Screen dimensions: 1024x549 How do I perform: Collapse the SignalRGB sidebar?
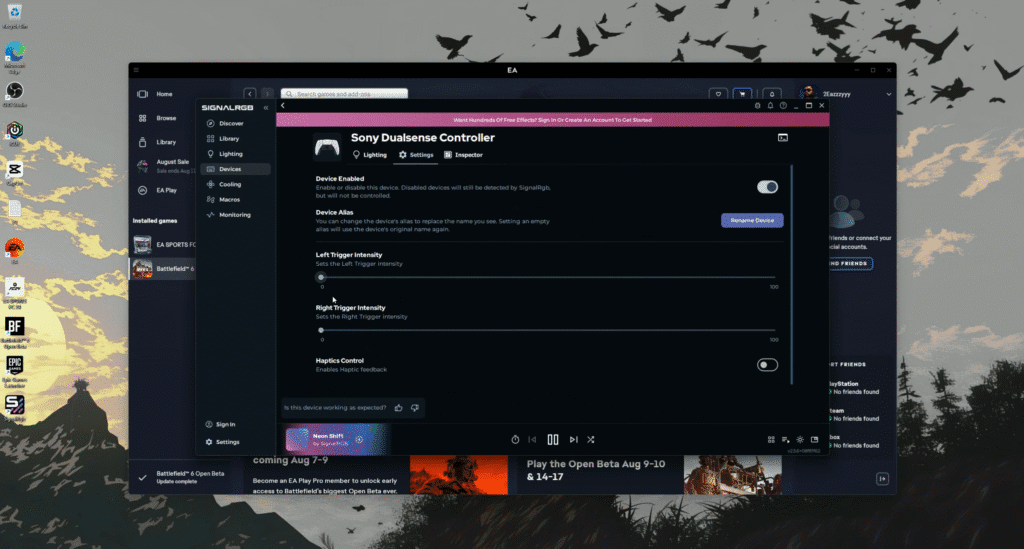[x=266, y=108]
